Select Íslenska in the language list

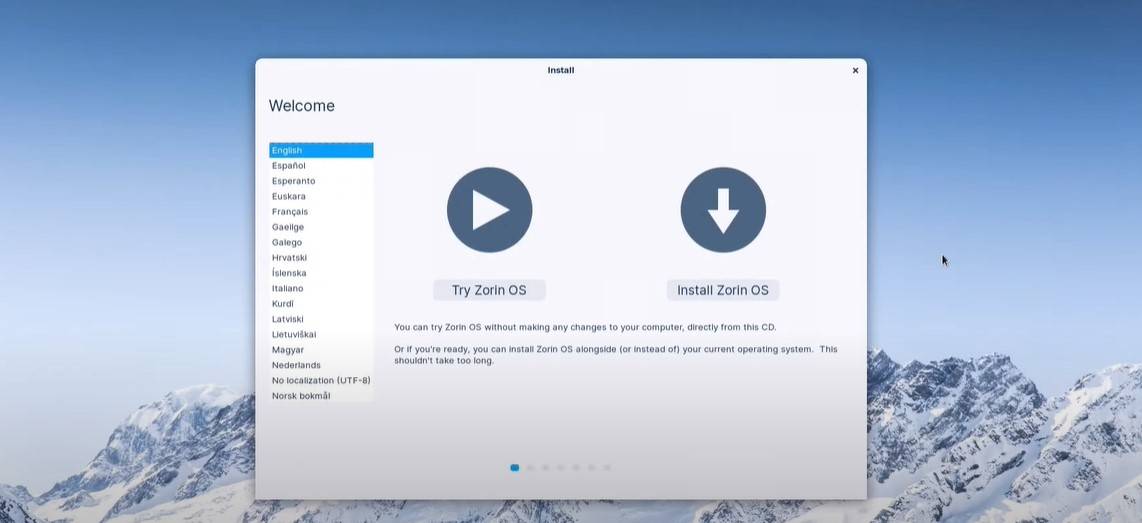click(321, 272)
